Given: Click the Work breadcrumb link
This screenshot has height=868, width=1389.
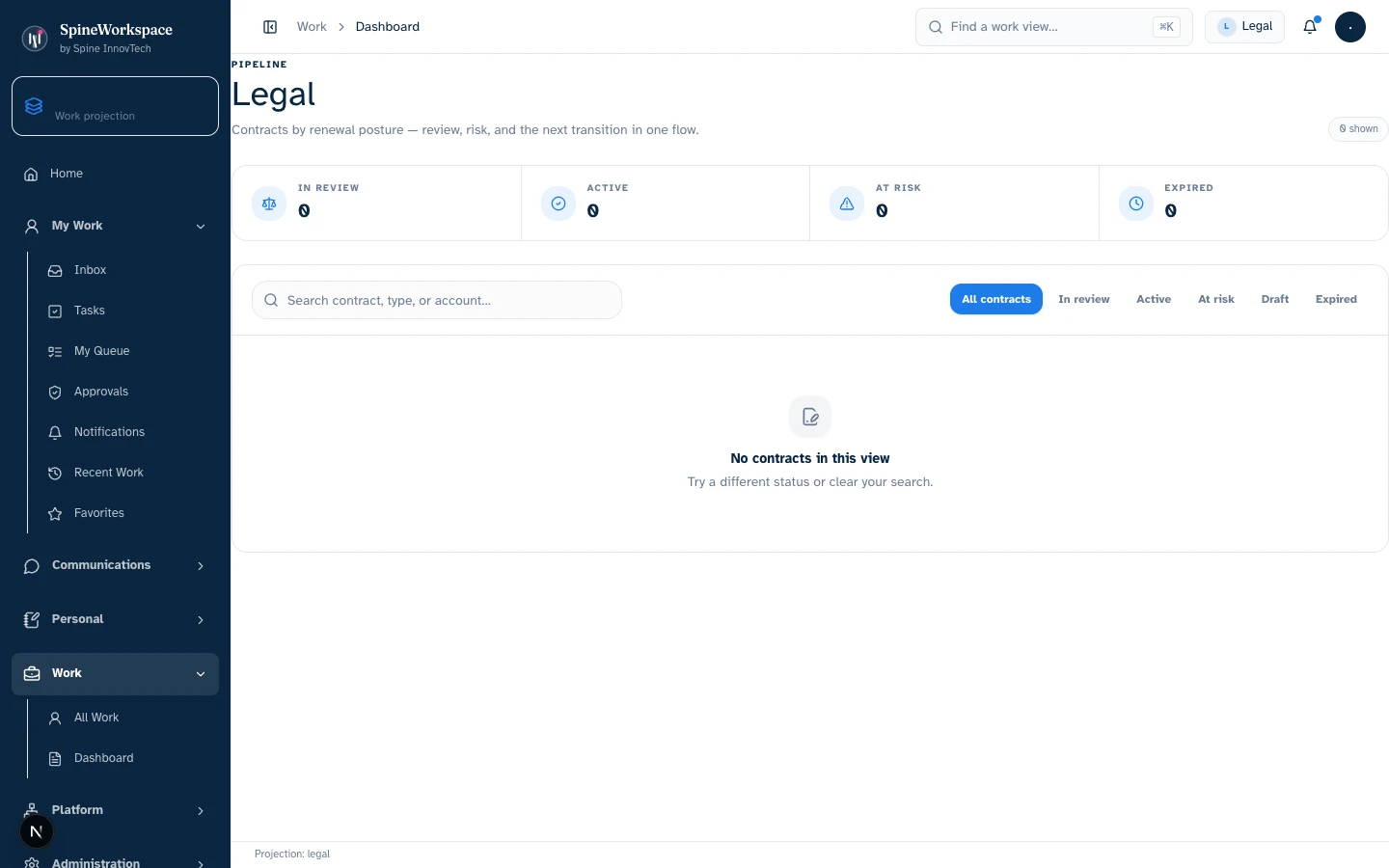Looking at the screenshot, I should pyautogui.click(x=312, y=27).
